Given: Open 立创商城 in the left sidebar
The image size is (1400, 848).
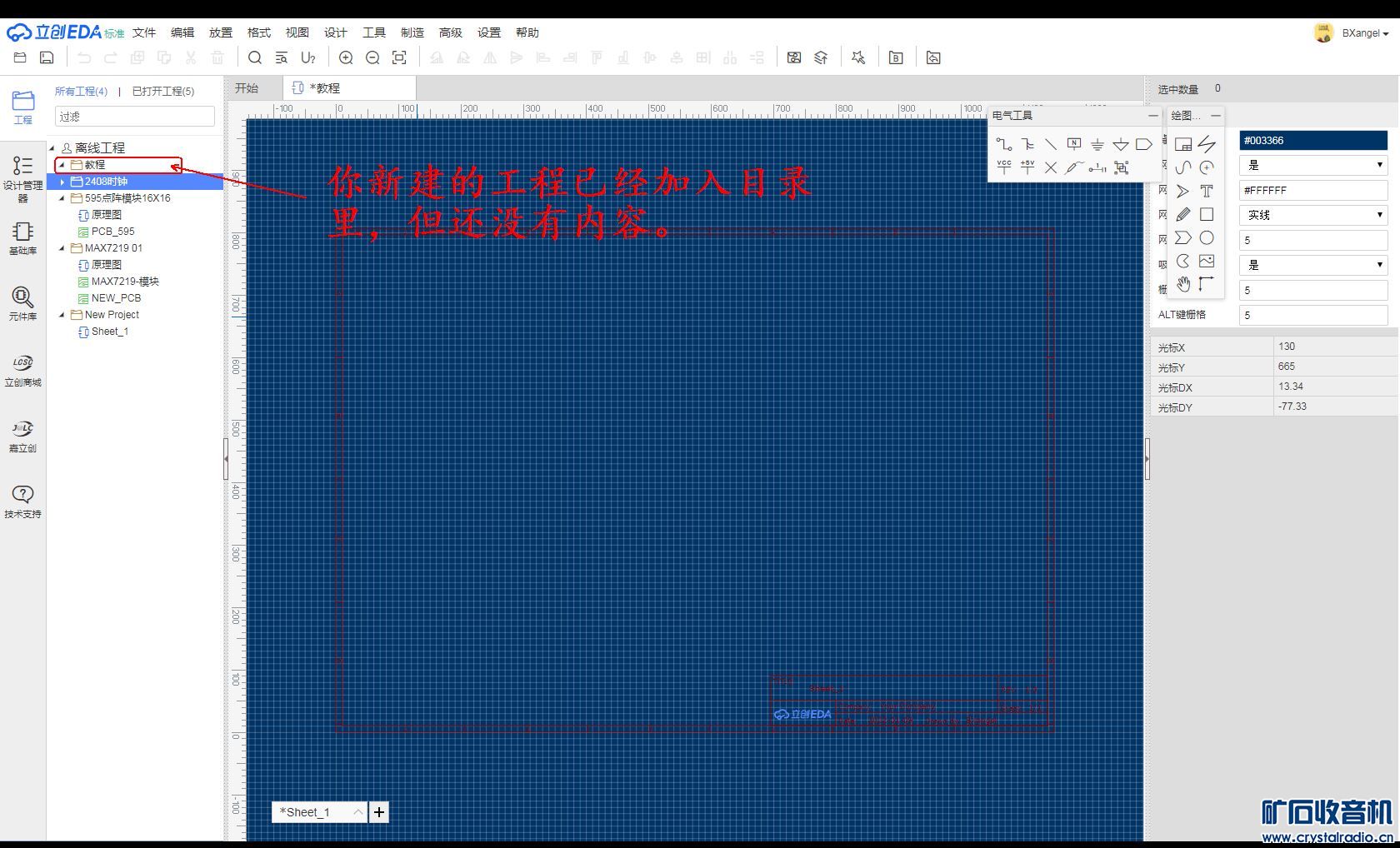Looking at the screenshot, I should (x=22, y=370).
